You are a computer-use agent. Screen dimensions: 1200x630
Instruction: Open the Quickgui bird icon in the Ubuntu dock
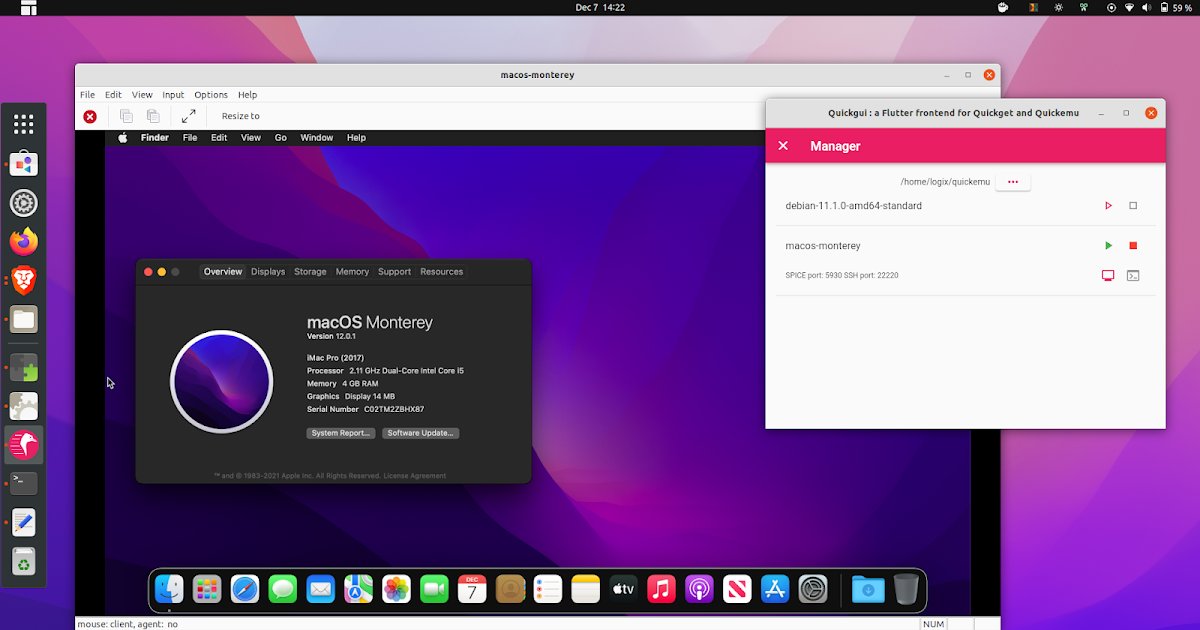(24, 444)
